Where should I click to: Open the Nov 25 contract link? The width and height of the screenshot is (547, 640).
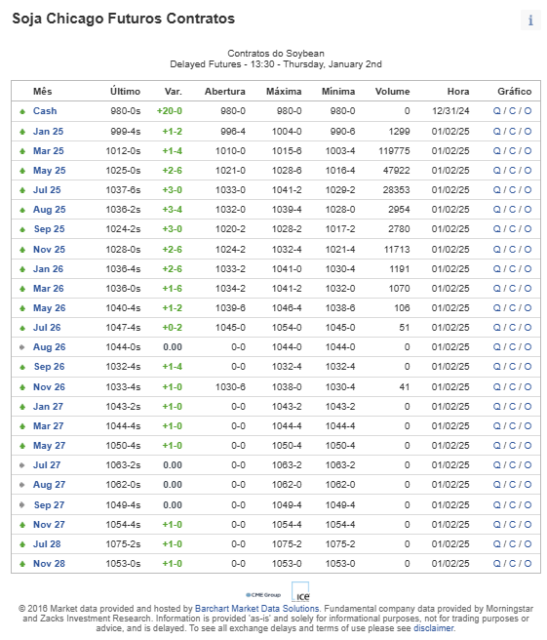[x=49, y=249]
